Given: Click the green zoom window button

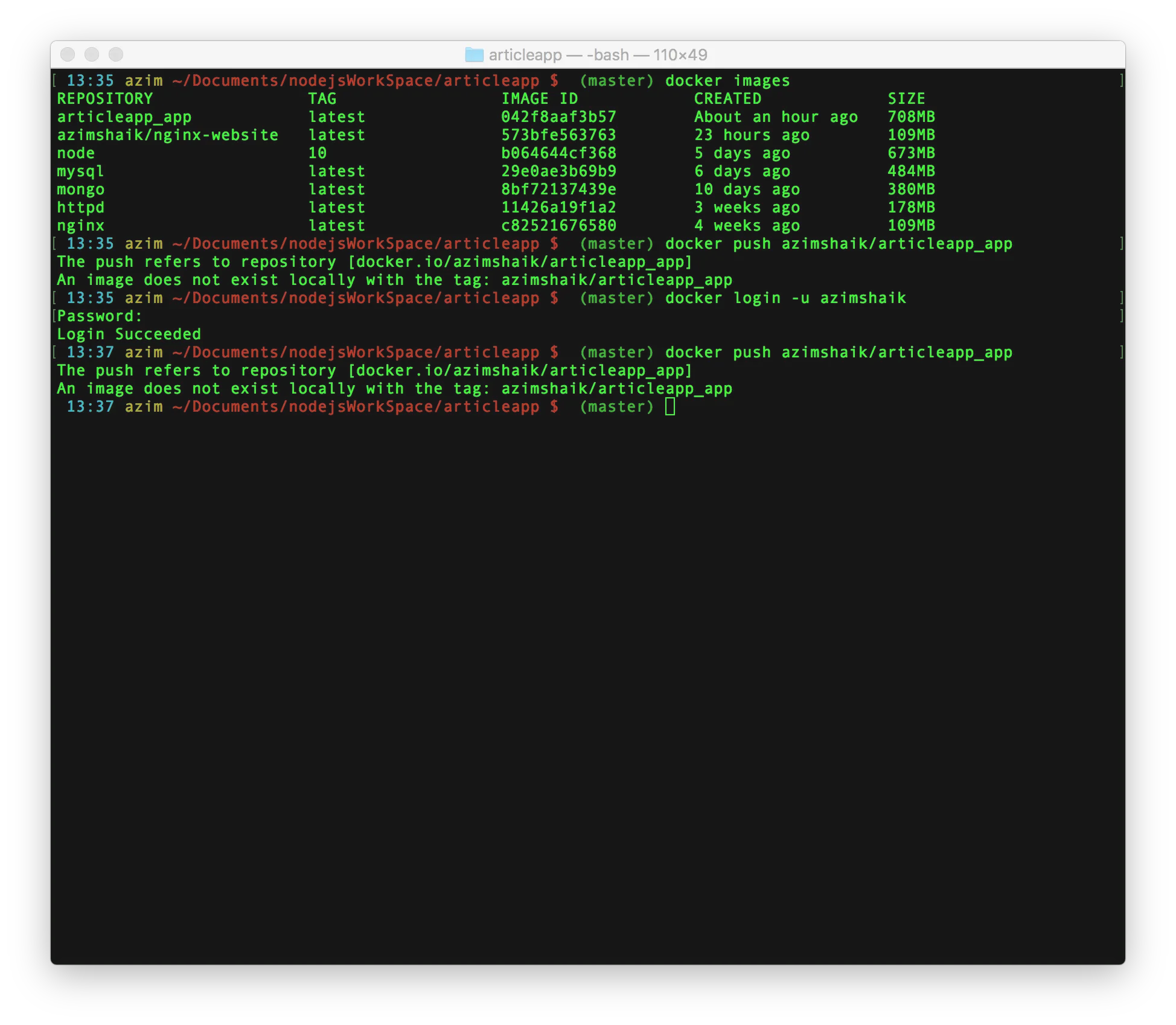Looking at the screenshot, I should pyautogui.click(x=116, y=55).
